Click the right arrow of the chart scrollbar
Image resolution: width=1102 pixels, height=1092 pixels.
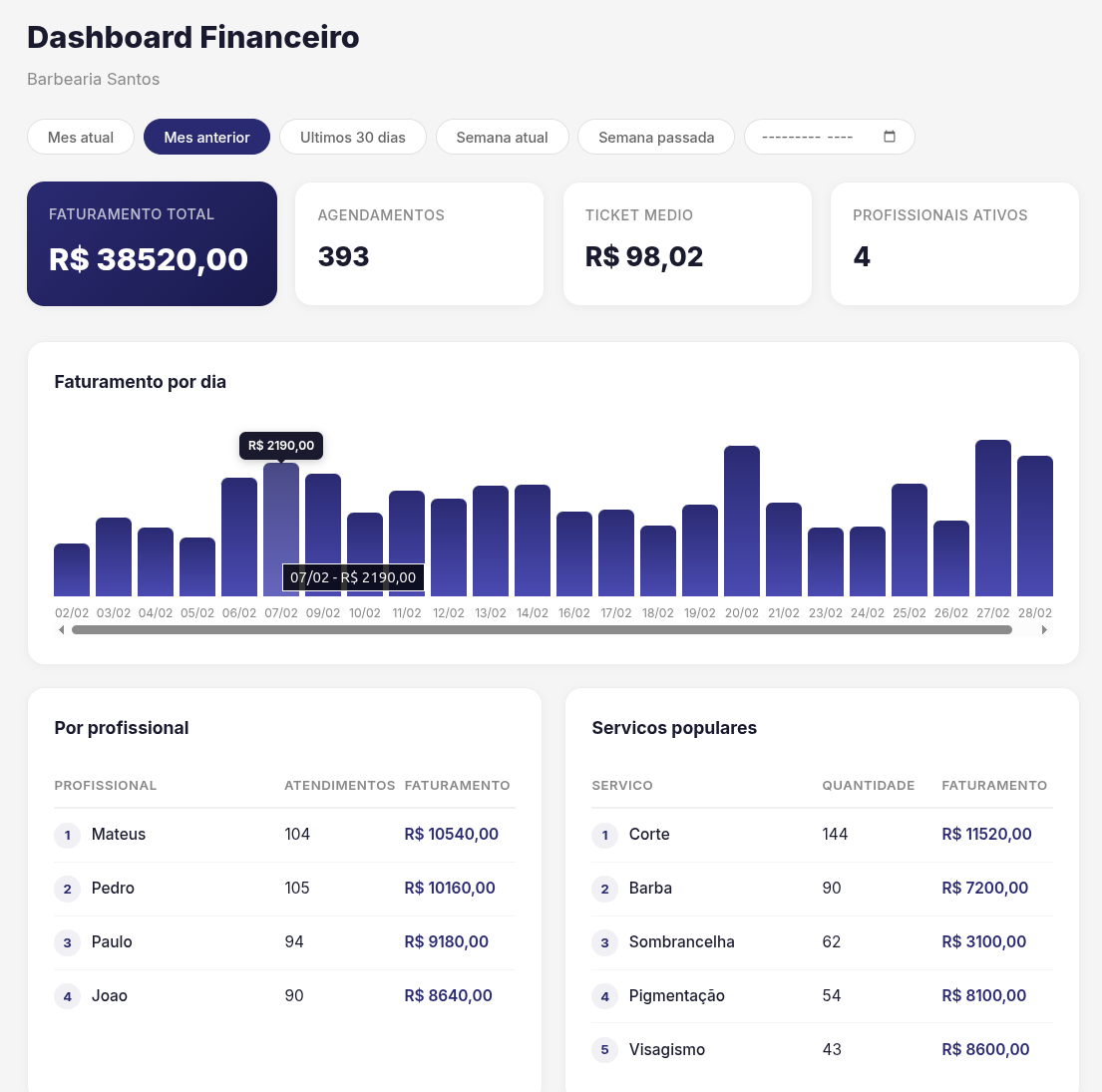click(x=1045, y=629)
